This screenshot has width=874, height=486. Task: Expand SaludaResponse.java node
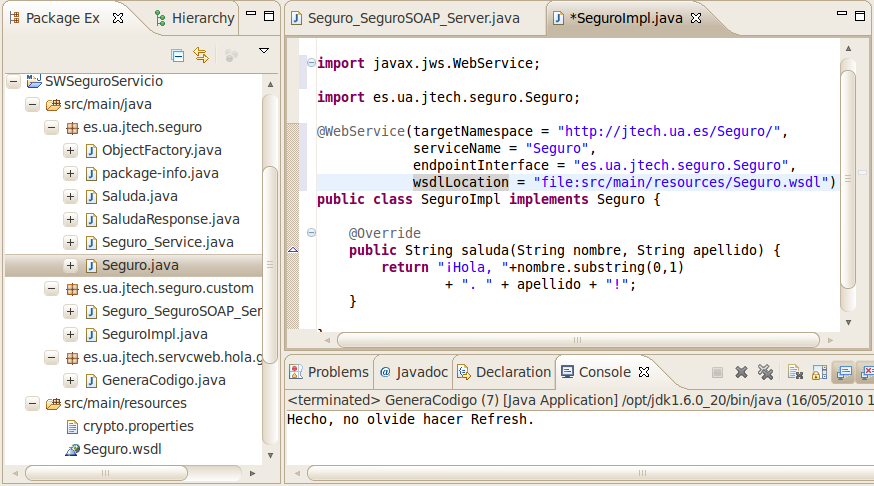[x=70, y=220]
